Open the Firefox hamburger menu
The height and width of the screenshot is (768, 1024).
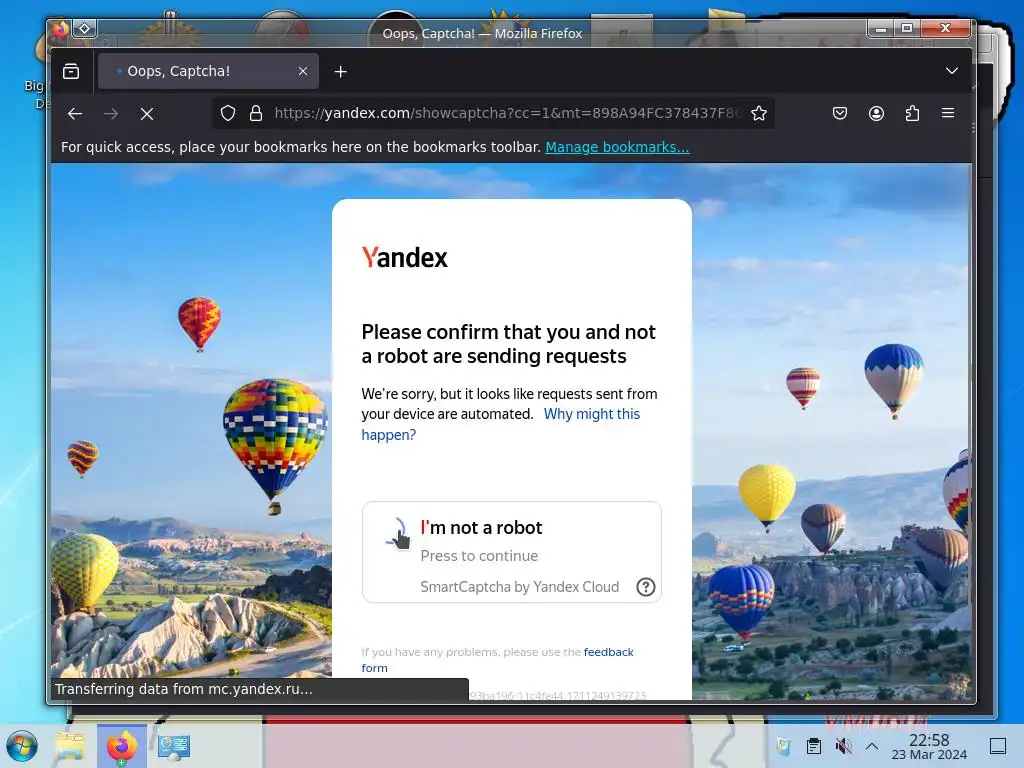click(x=948, y=114)
